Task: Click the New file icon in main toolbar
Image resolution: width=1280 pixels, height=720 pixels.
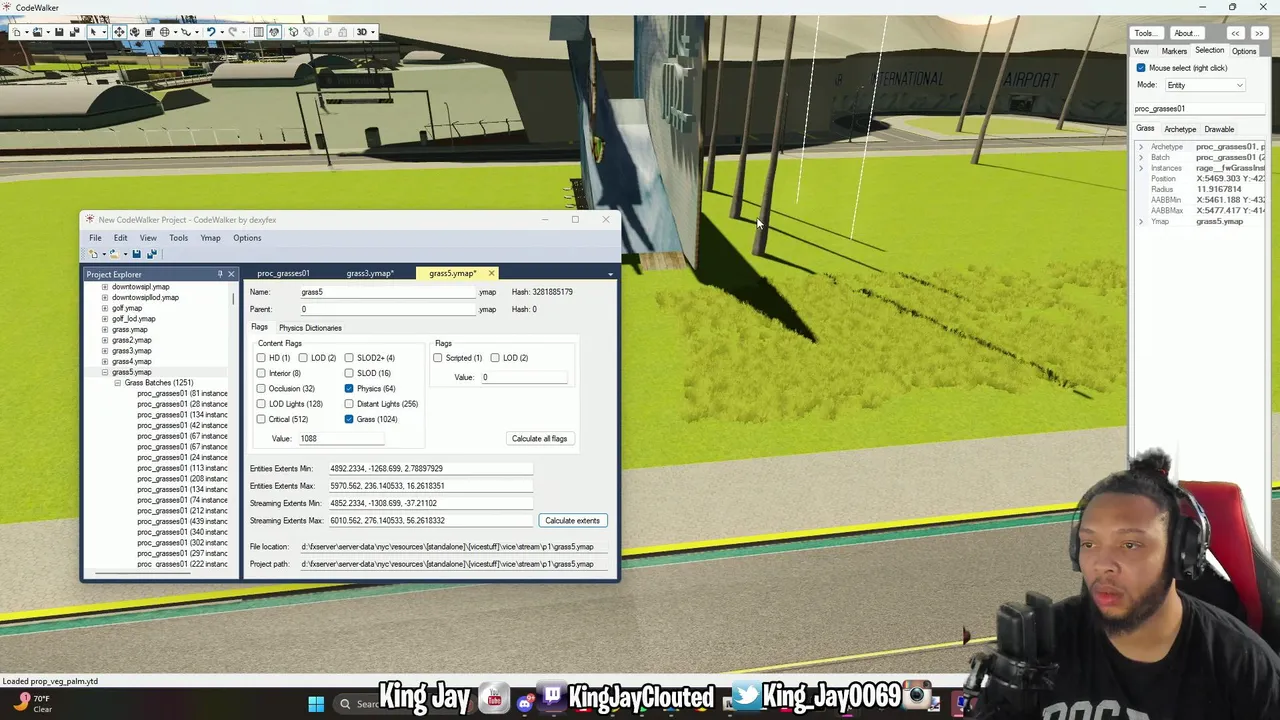Action: click(x=16, y=32)
